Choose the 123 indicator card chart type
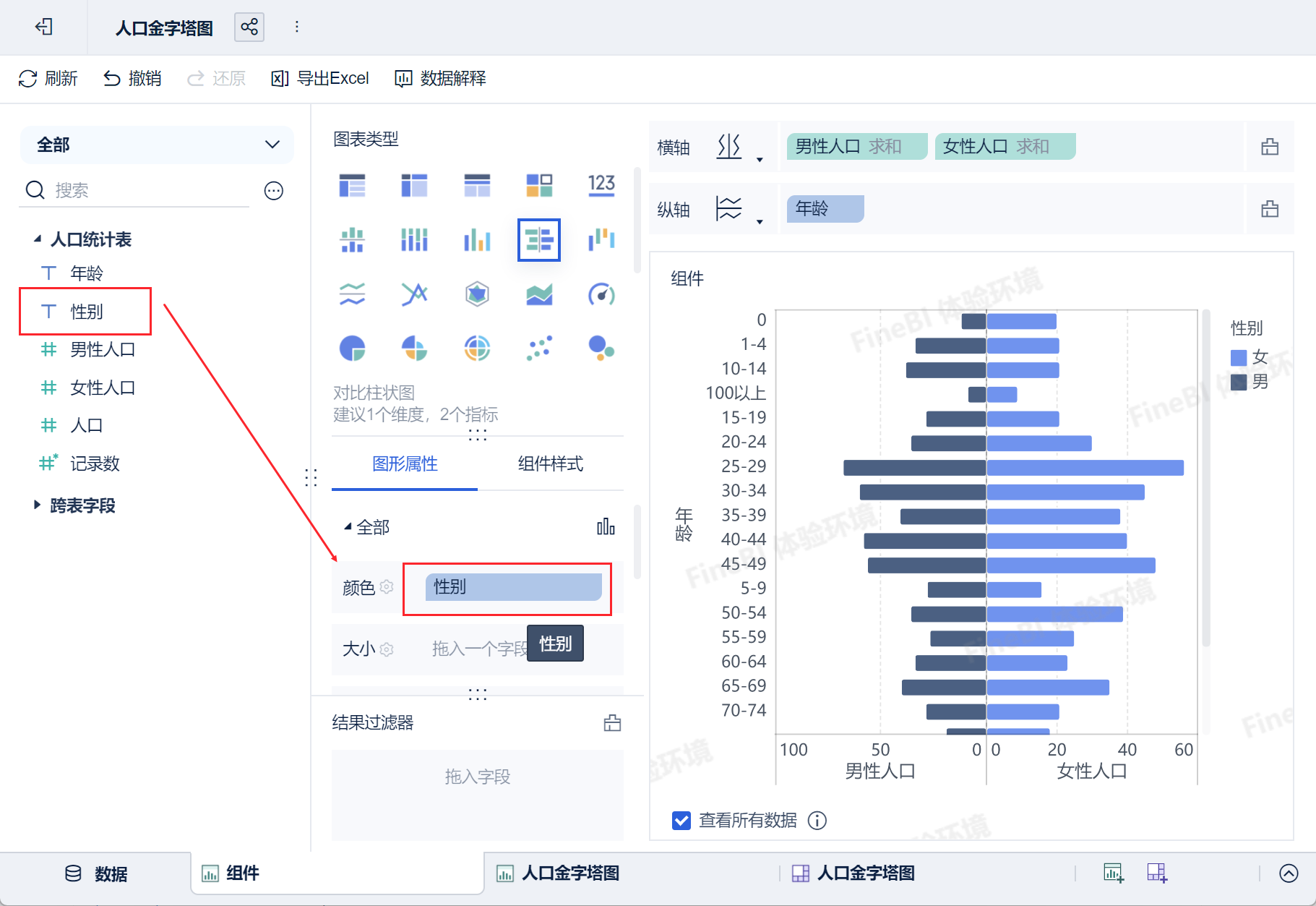Viewport: 1316px width, 906px height. point(601,184)
